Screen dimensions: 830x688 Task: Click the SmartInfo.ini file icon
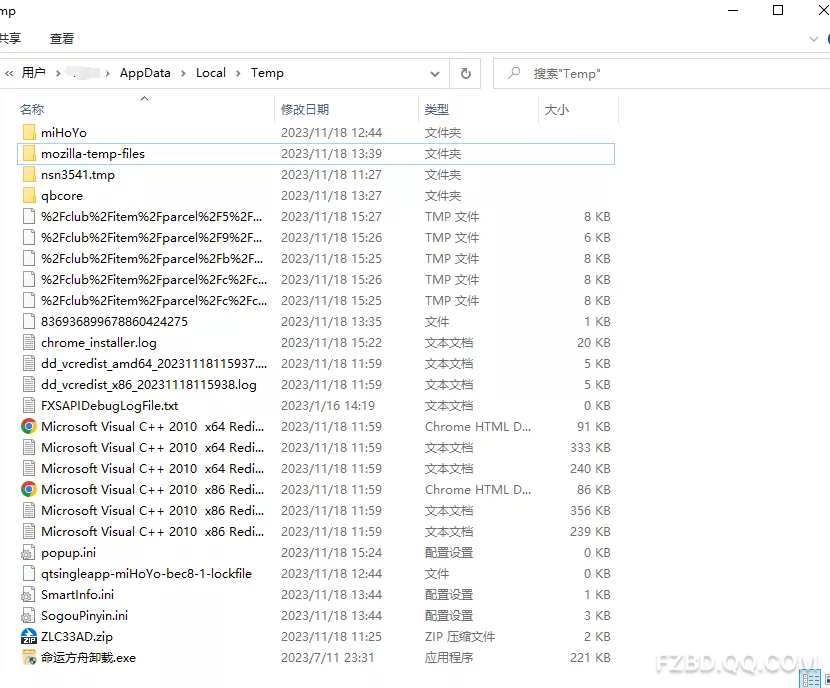coord(28,594)
